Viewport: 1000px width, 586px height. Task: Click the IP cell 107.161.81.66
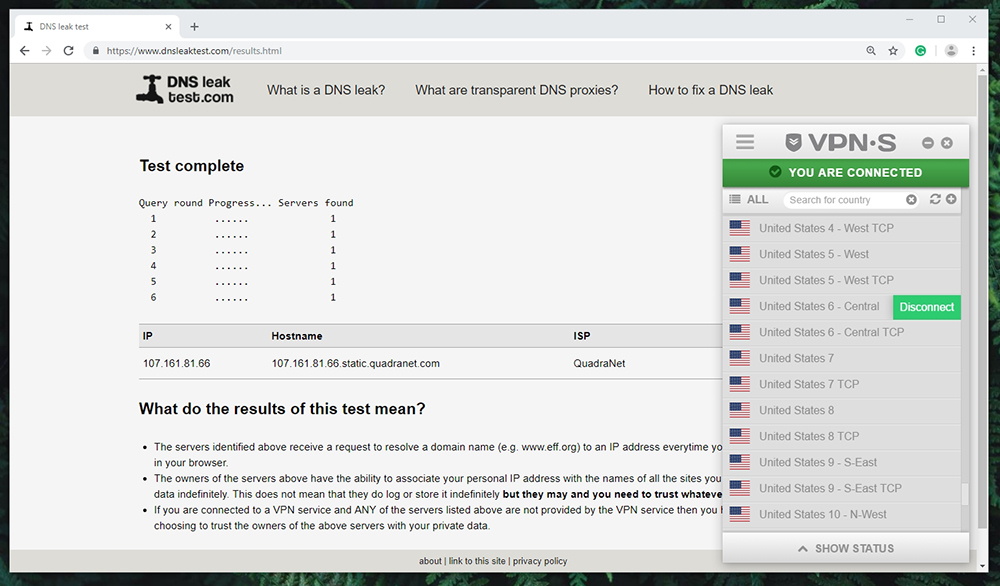pos(177,363)
